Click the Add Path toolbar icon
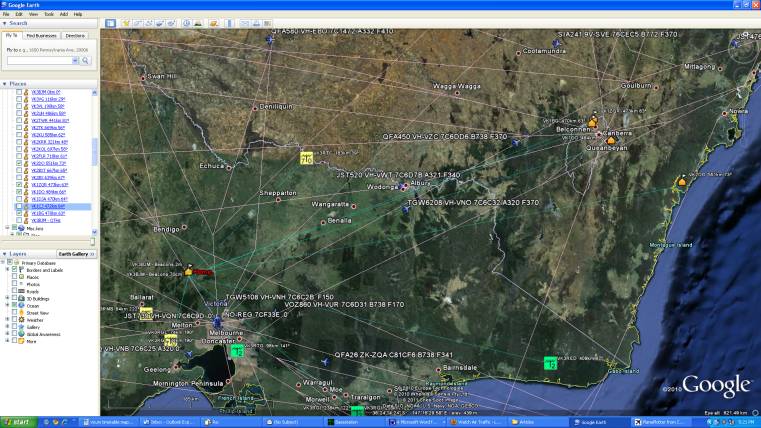 (149, 23)
